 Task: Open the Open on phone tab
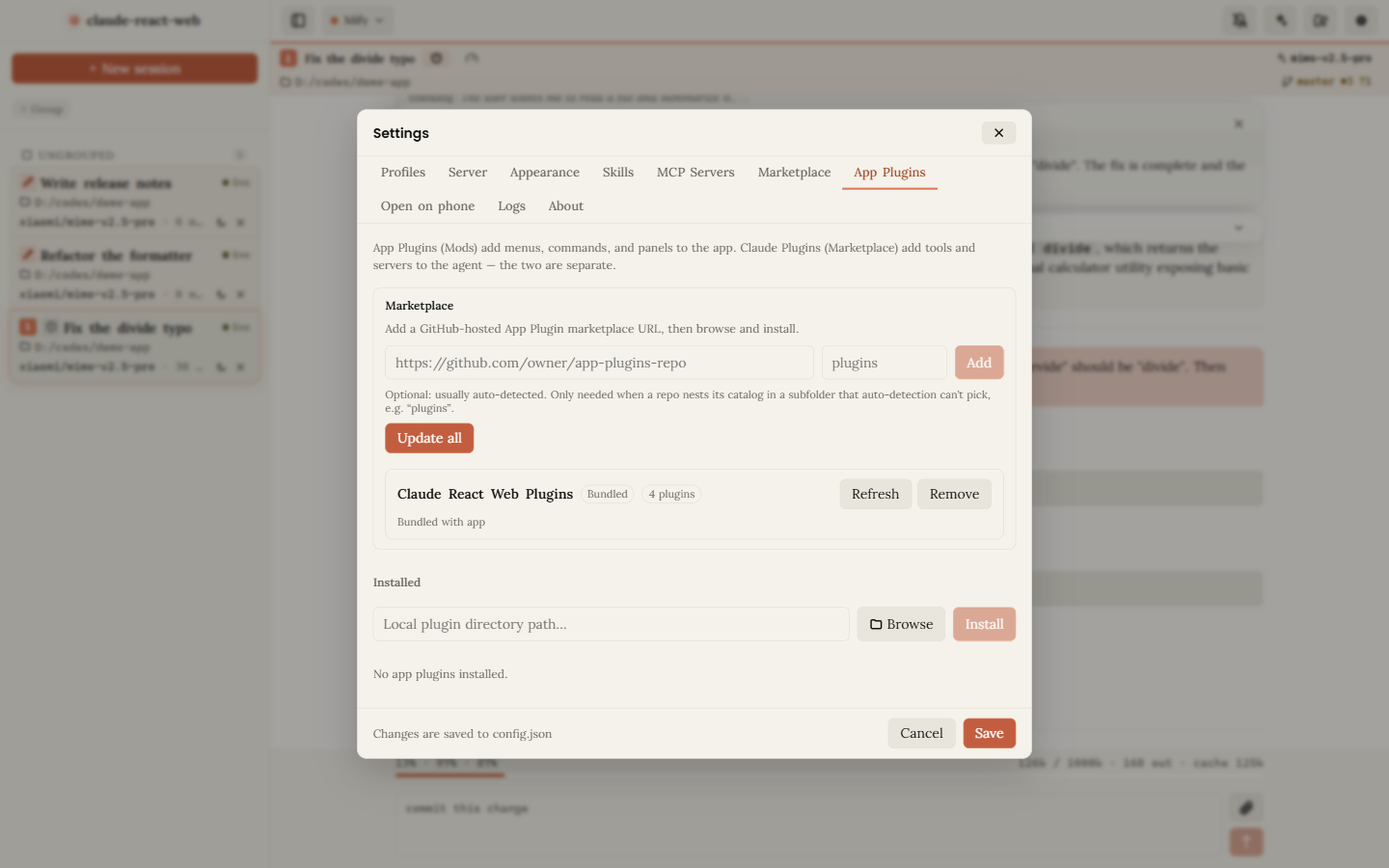pos(427,206)
